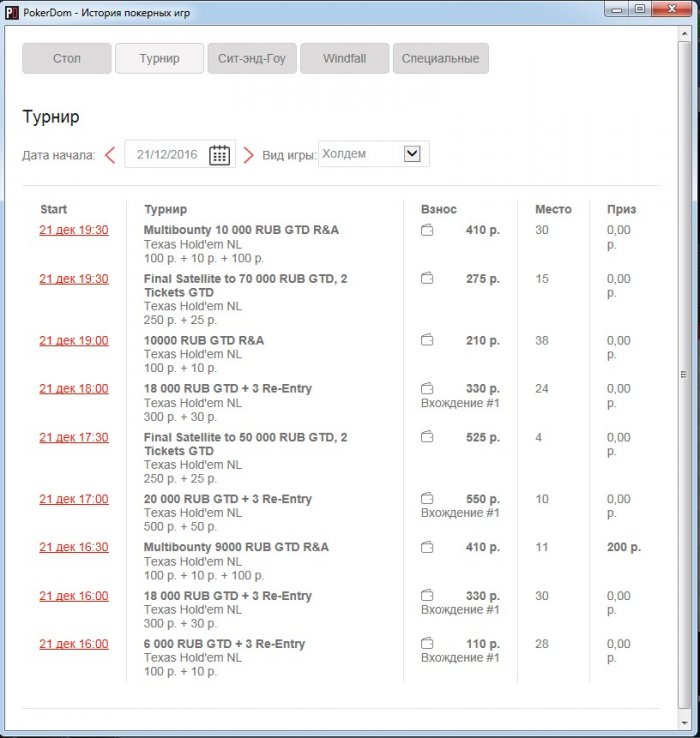Click wallet icon next to 275 р.
The height and width of the screenshot is (738, 700).
[x=427, y=279]
